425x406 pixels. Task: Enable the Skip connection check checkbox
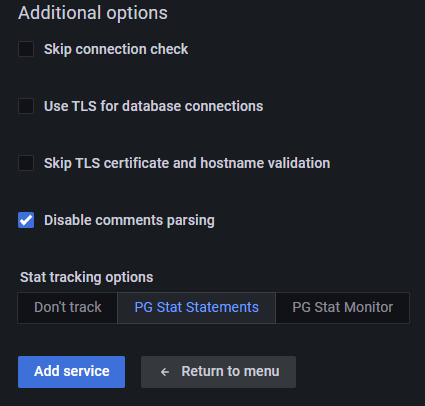pyautogui.click(x=26, y=49)
